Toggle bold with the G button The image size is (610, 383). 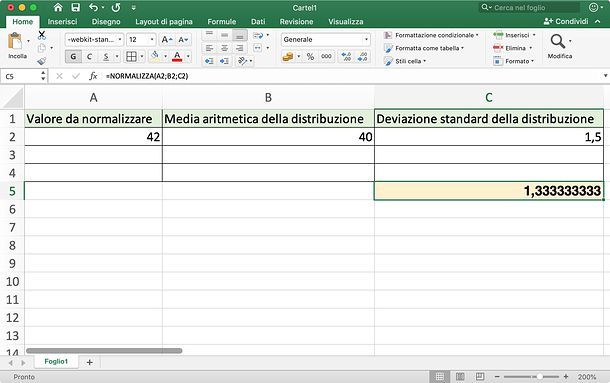click(x=73, y=57)
